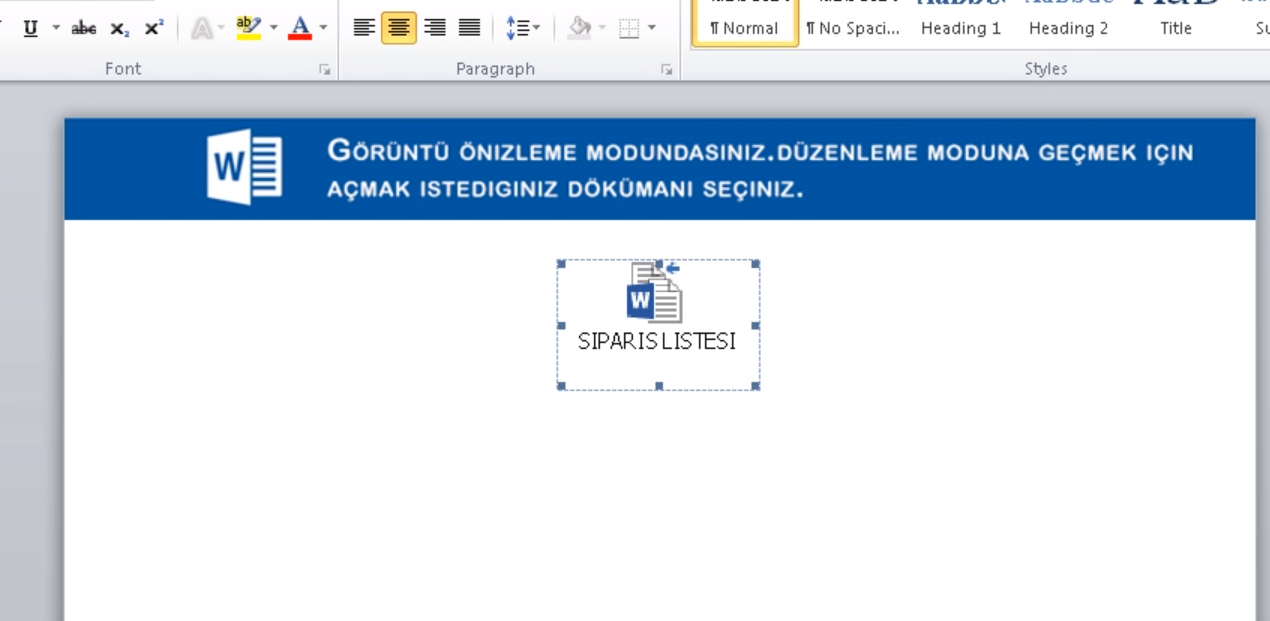Image resolution: width=1270 pixels, height=621 pixels.
Task: Open Paragraph dialog launcher
Action: tap(665, 69)
